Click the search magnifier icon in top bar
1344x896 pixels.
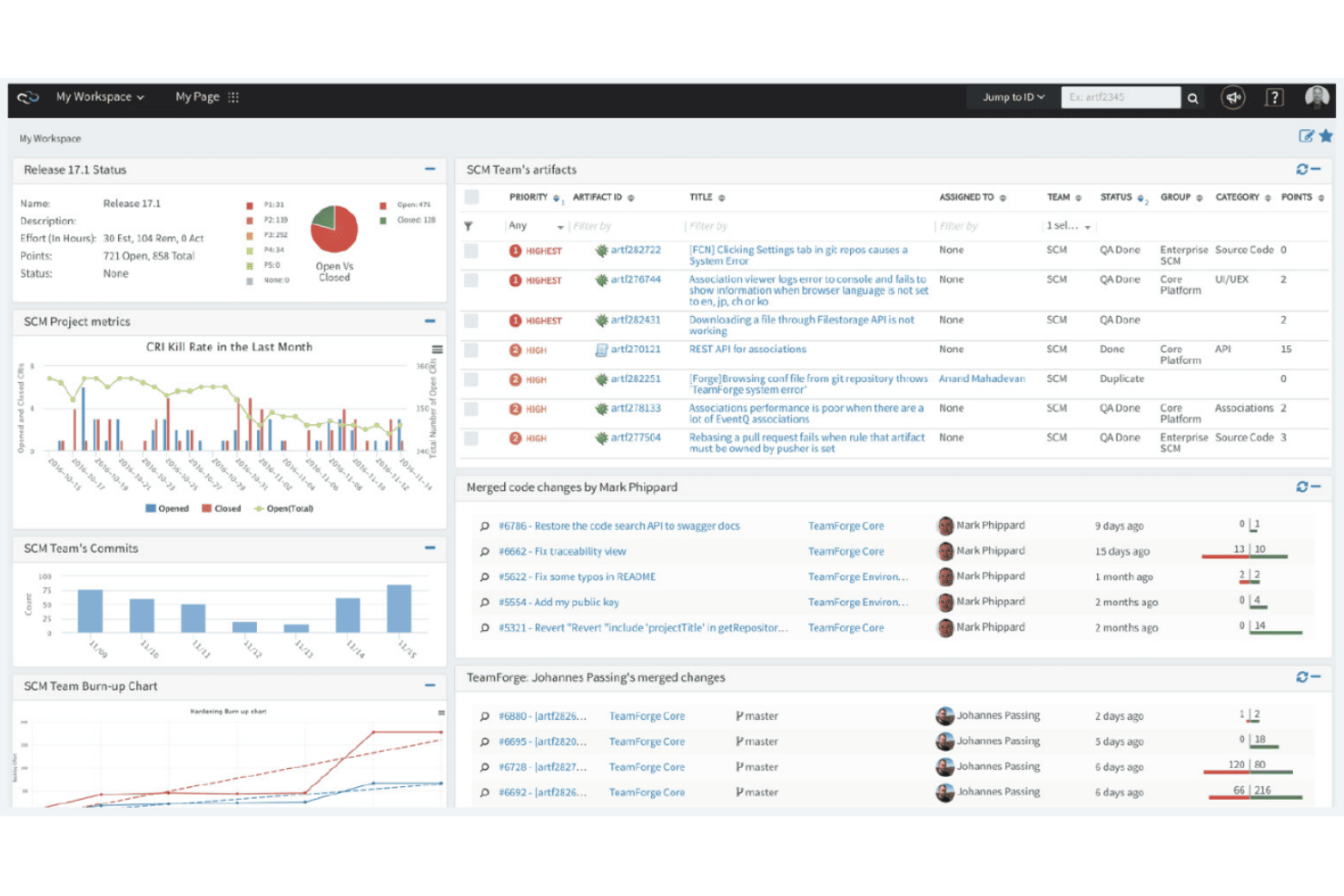pyautogui.click(x=1192, y=98)
